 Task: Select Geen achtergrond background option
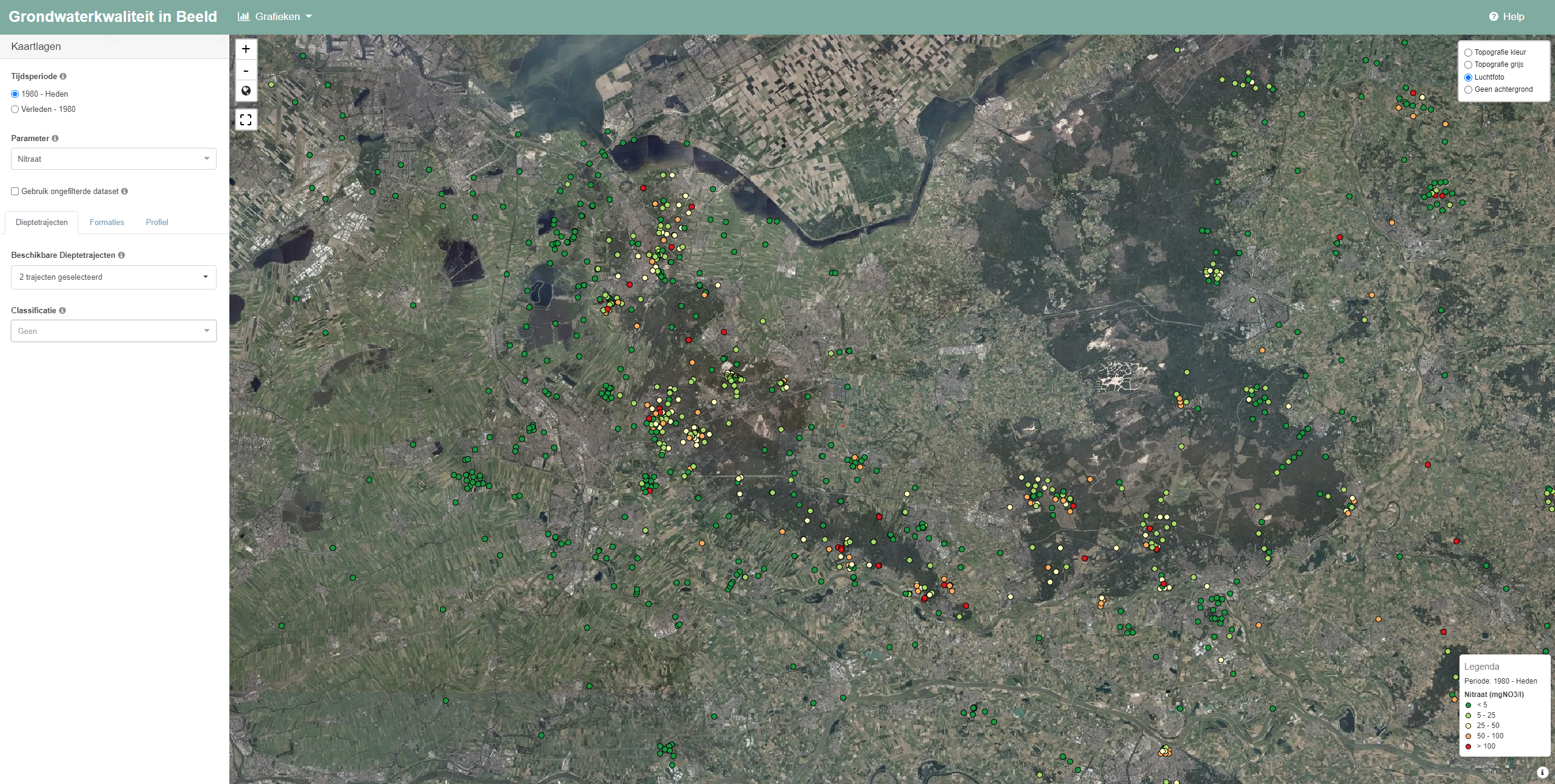click(x=1468, y=90)
